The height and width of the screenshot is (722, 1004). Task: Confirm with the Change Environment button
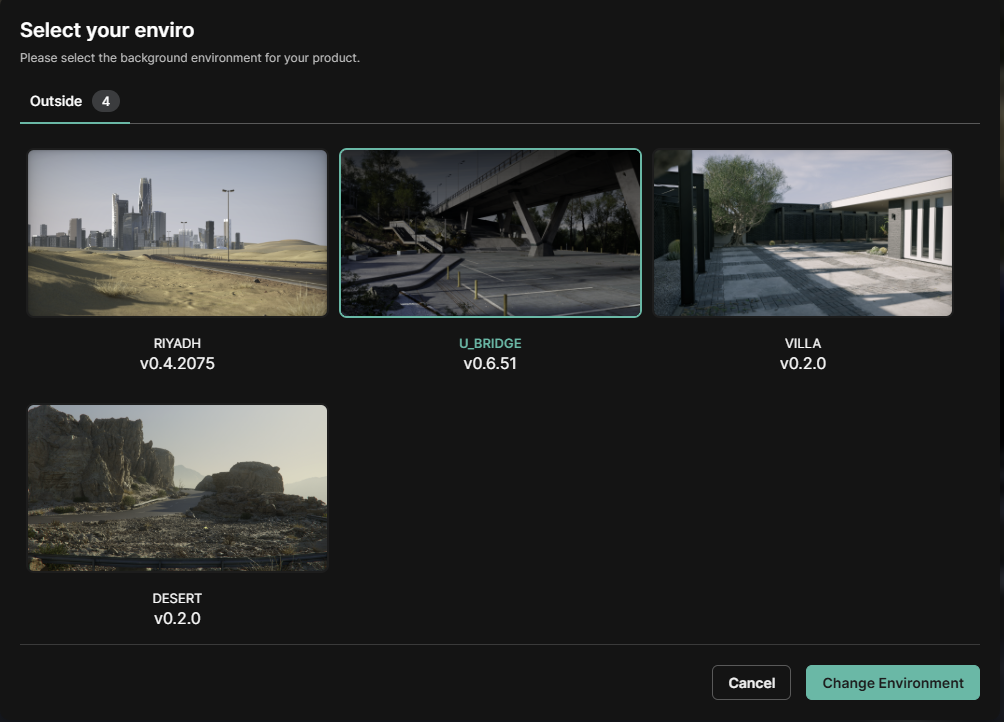pyautogui.click(x=892, y=683)
